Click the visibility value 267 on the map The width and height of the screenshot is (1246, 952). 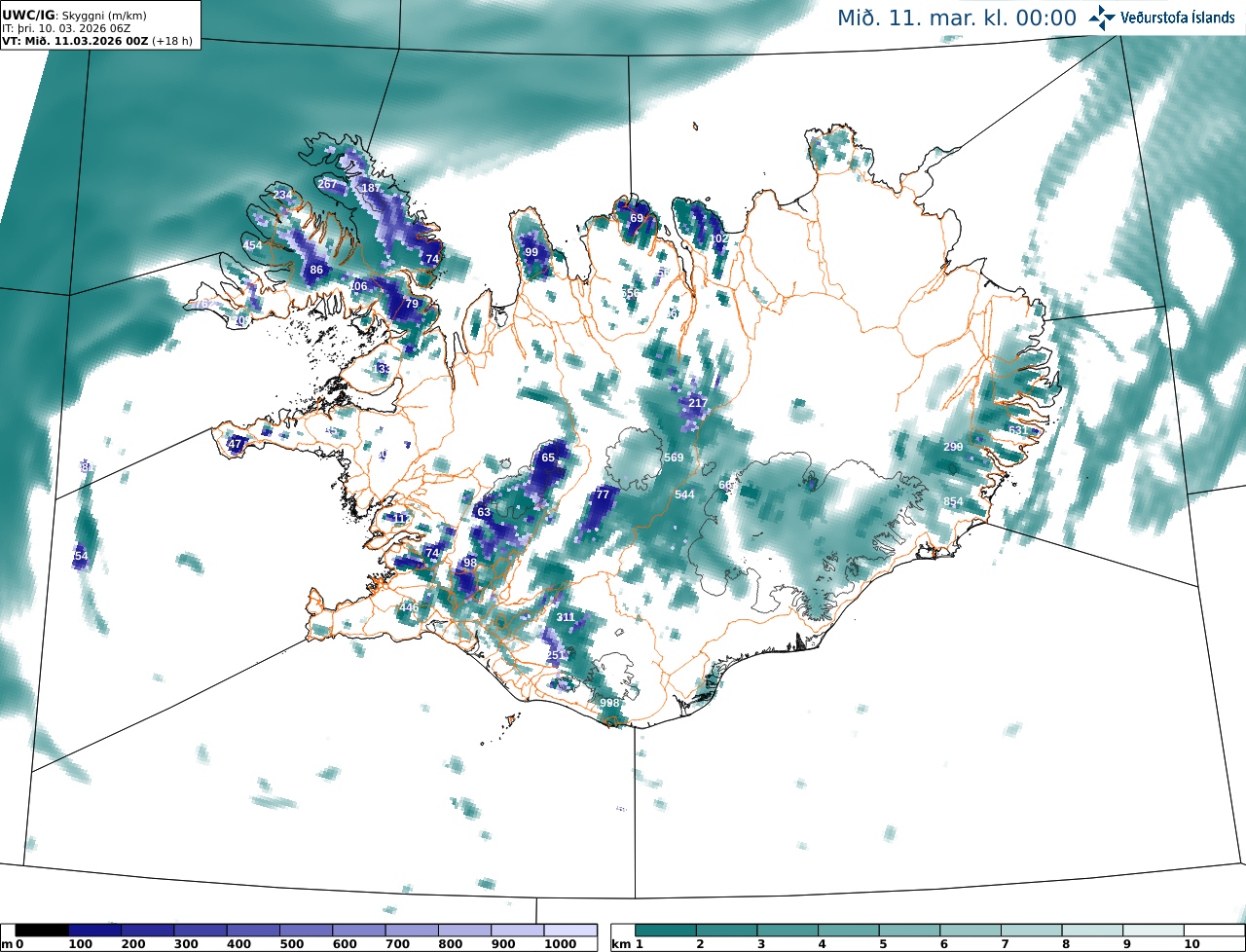click(327, 184)
